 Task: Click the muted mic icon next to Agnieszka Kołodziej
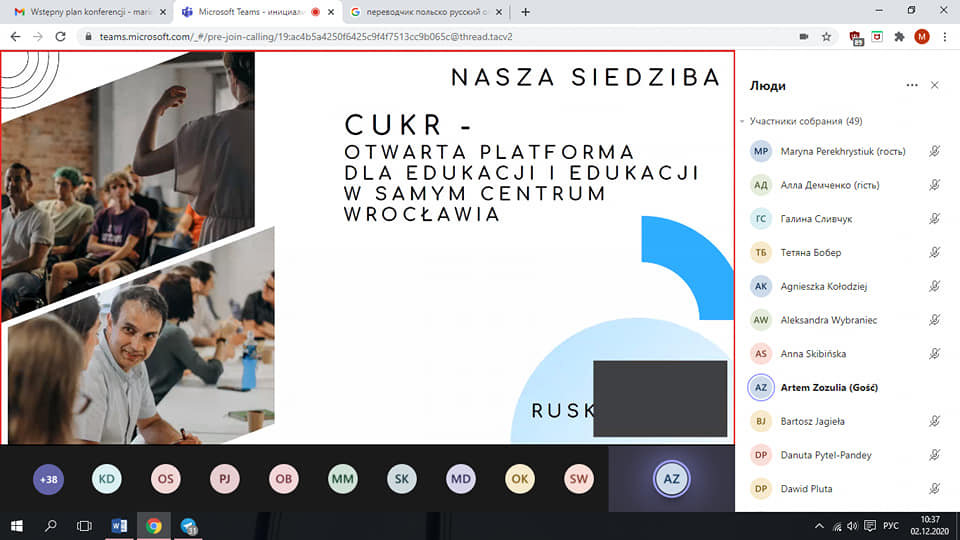pos(934,286)
